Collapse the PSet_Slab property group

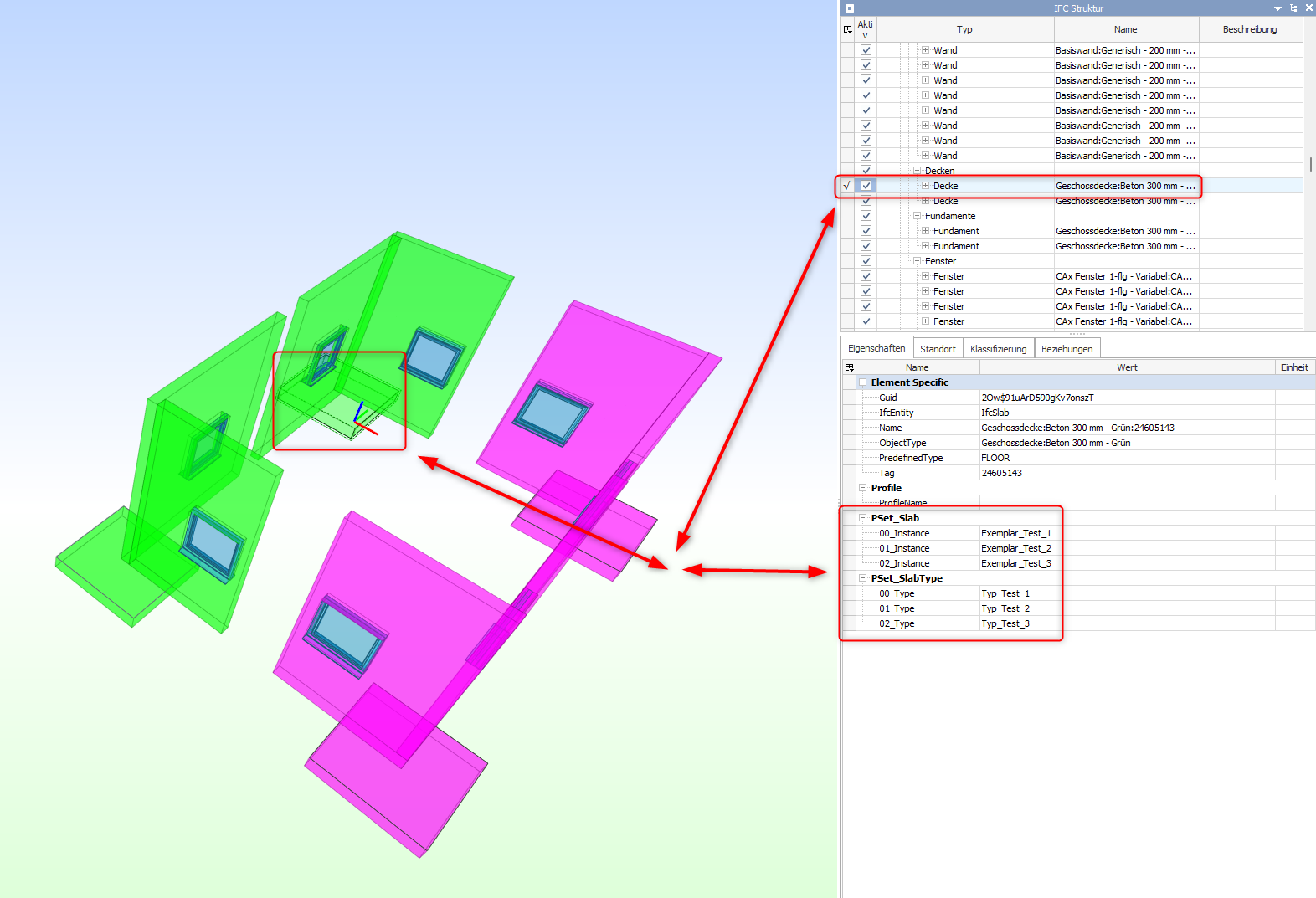(x=862, y=518)
